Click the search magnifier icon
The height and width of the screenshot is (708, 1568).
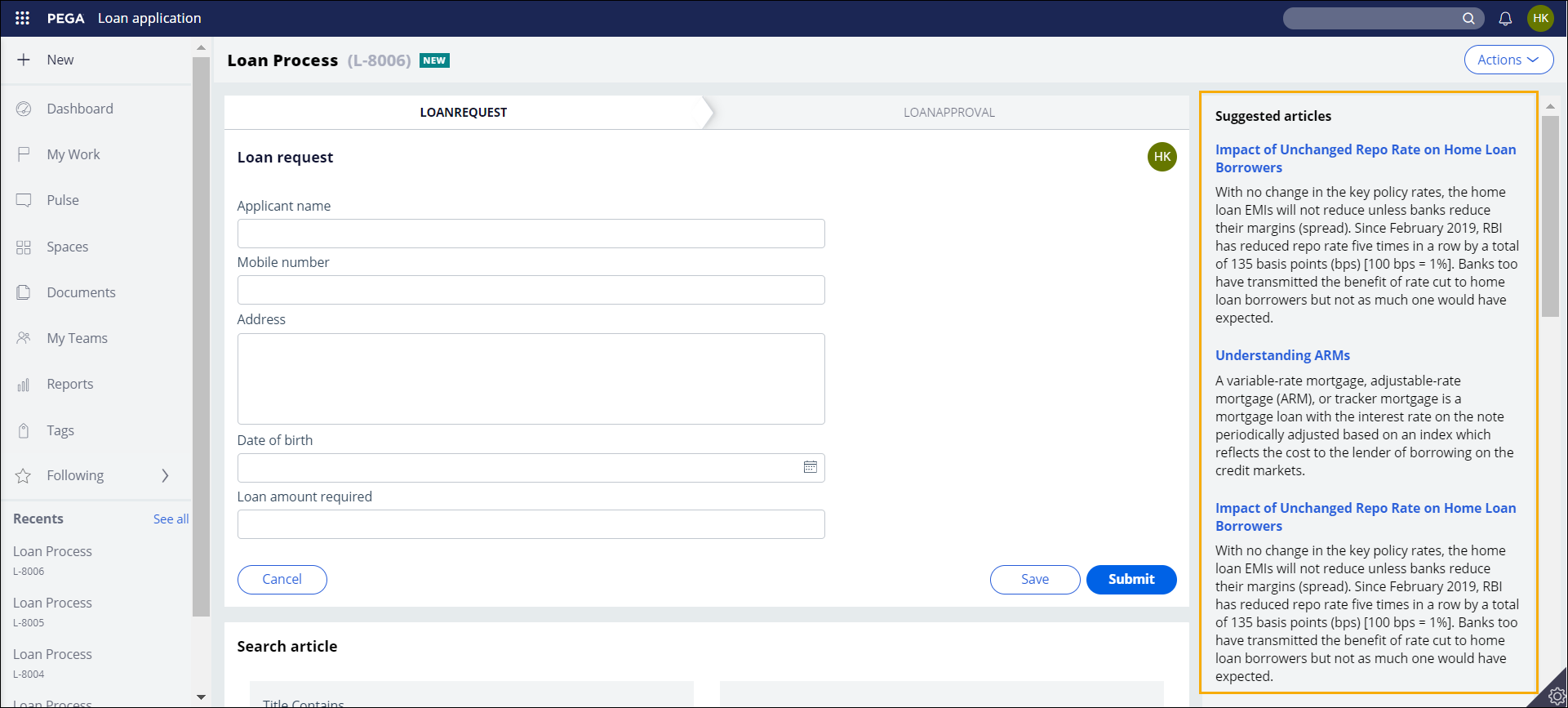[1468, 18]
